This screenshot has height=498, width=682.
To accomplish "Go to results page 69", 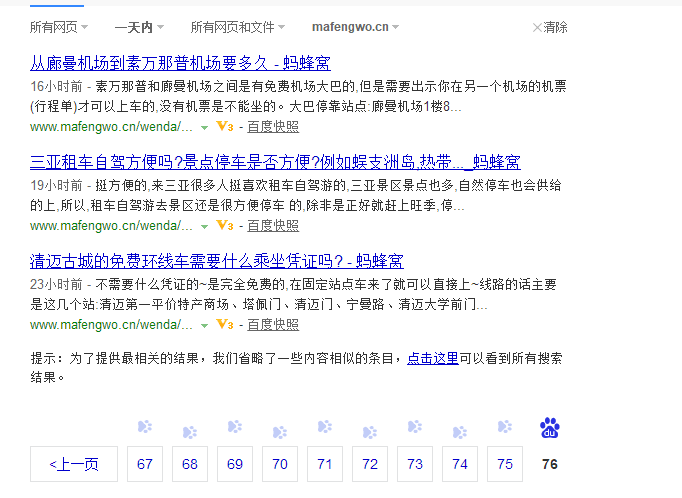I will [x=235, y=464].
